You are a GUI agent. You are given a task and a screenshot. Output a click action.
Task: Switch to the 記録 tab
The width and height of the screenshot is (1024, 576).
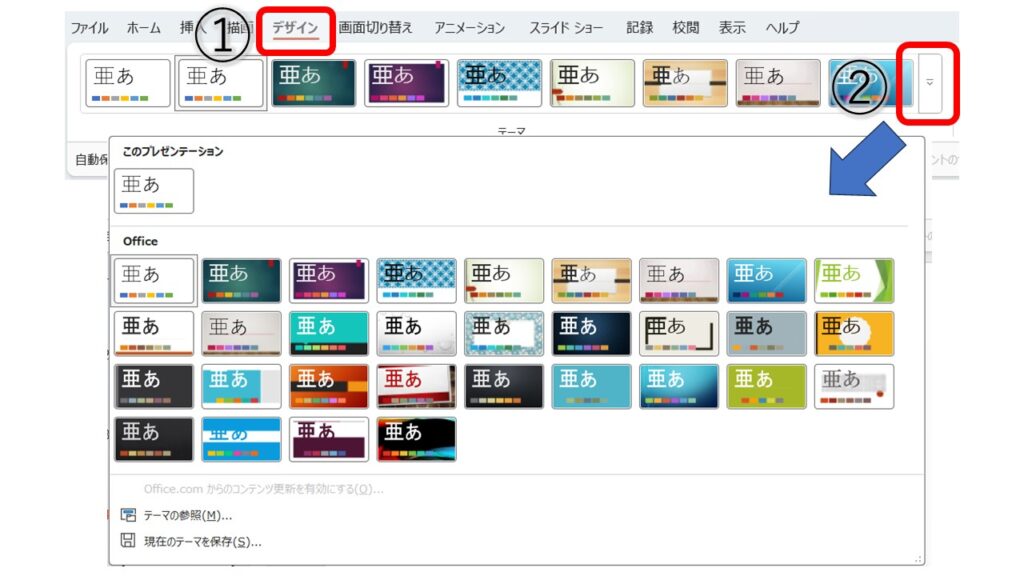(x=639, y=28)
